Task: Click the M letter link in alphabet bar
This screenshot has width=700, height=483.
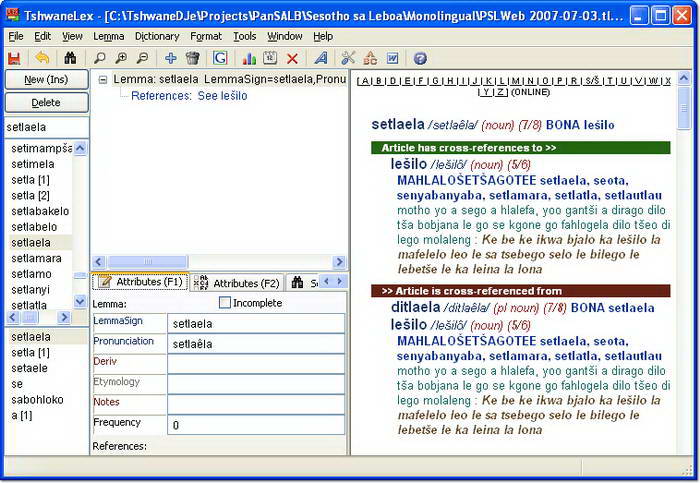Action: (516, 81)
